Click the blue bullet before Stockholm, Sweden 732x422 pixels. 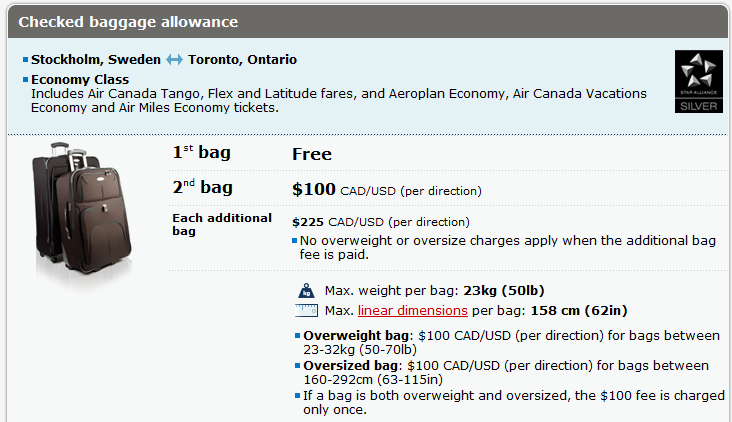click(25, 60)
